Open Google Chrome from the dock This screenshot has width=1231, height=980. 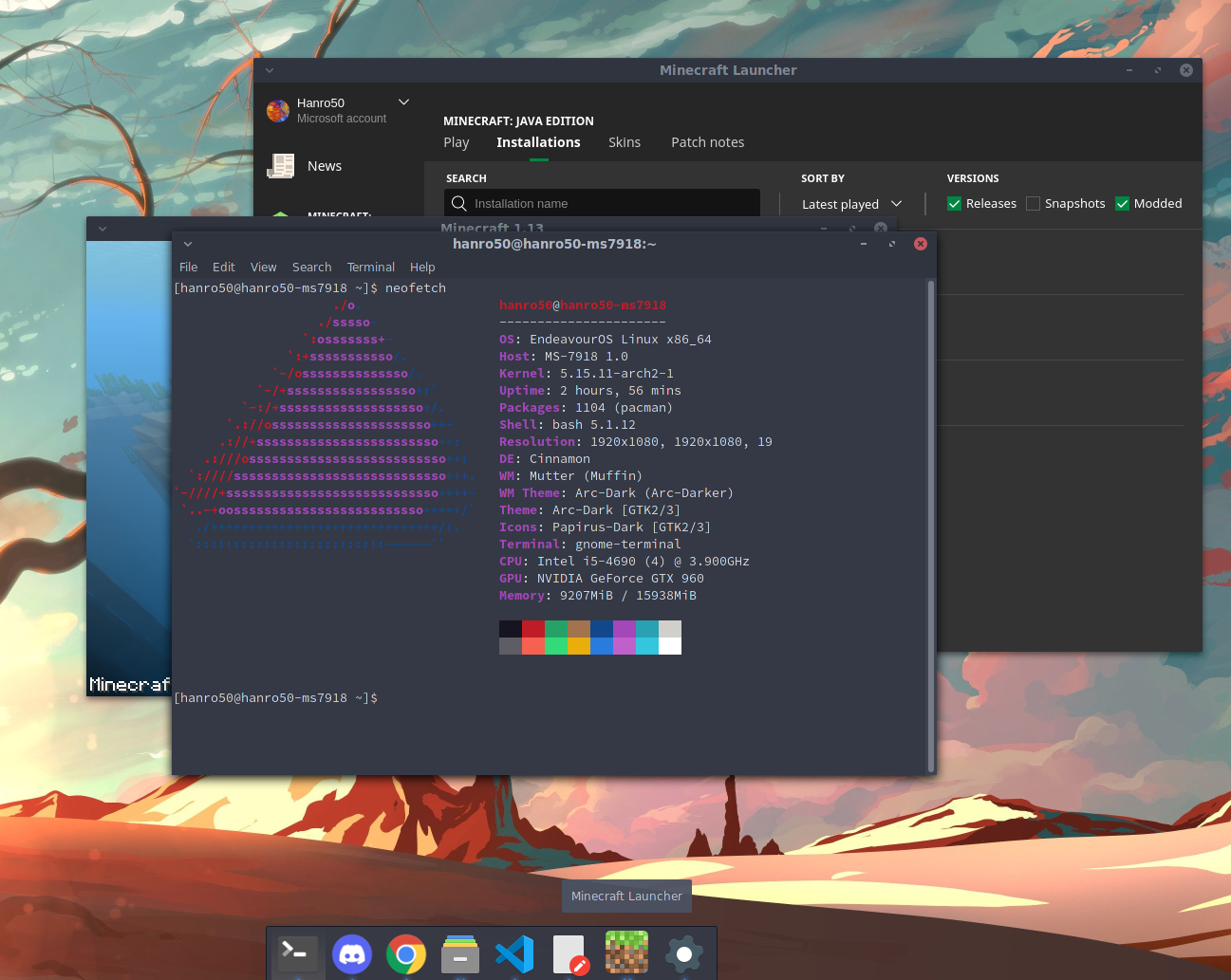(406, 953)
